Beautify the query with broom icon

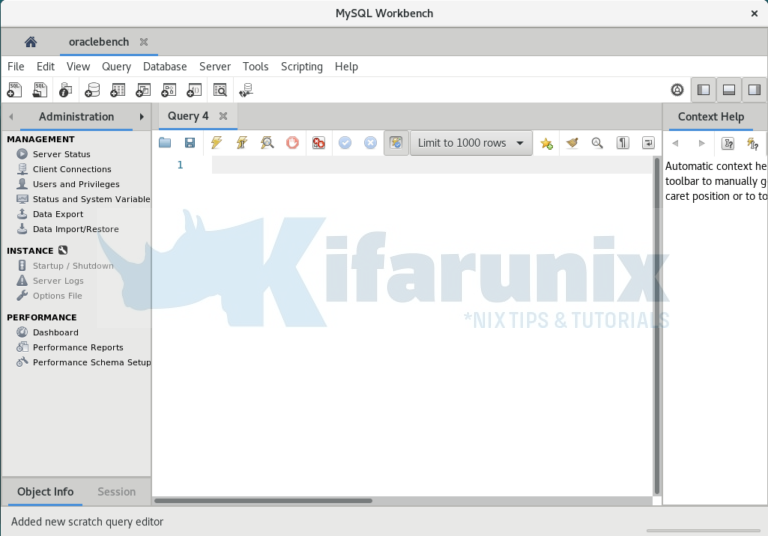pos(572,143)
